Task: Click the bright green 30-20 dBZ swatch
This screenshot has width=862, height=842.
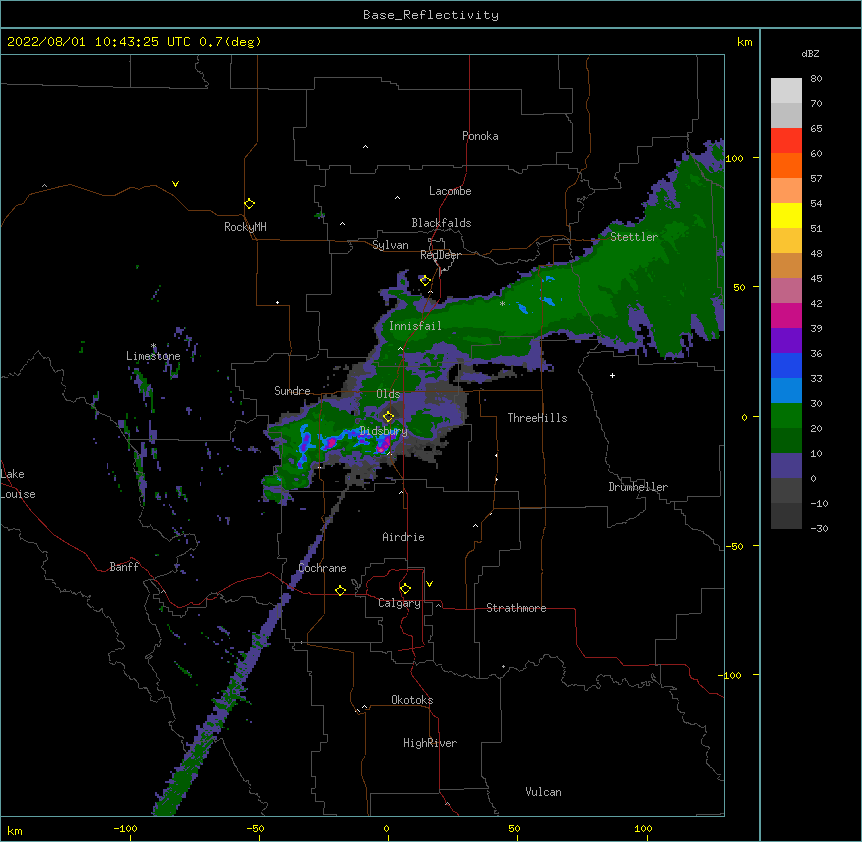Action: (786, 416)
